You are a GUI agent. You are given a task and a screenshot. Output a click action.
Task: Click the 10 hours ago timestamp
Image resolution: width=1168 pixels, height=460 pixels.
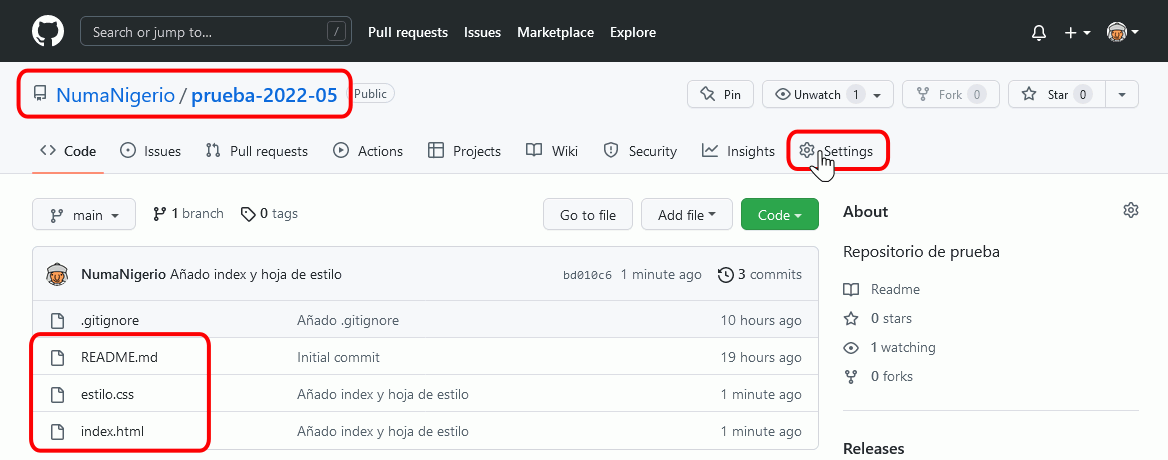point(761,320)
